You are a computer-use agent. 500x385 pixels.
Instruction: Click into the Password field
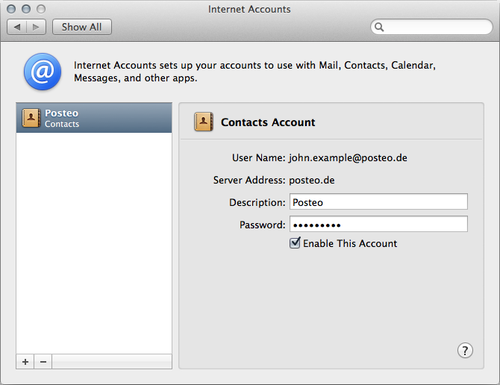[378, 224]
